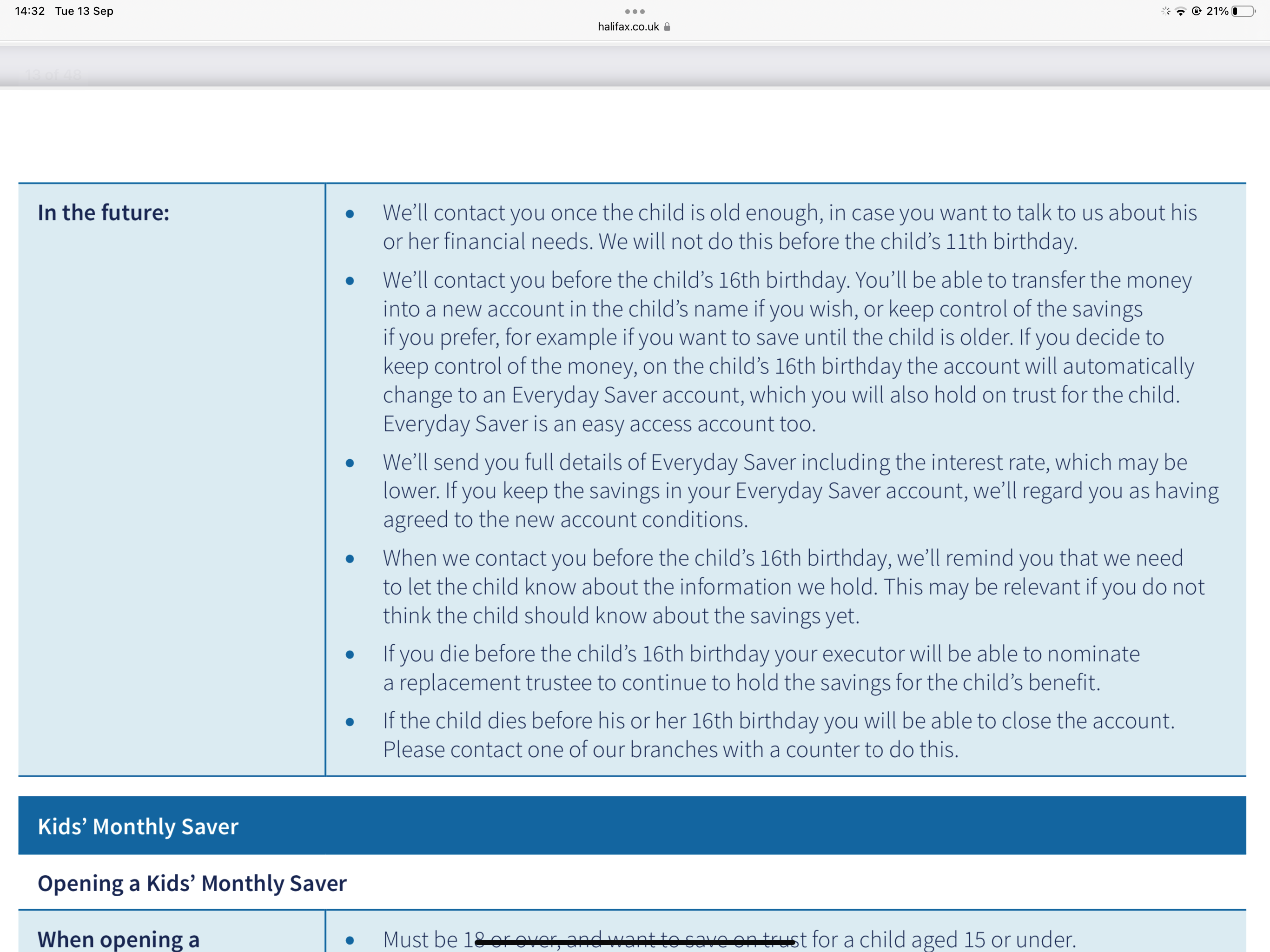Image resolution: width=1270 pixels, height=952 pixels.
Task: Tap the three-dot multitasking icon
Action: click(x=635, y=11)
